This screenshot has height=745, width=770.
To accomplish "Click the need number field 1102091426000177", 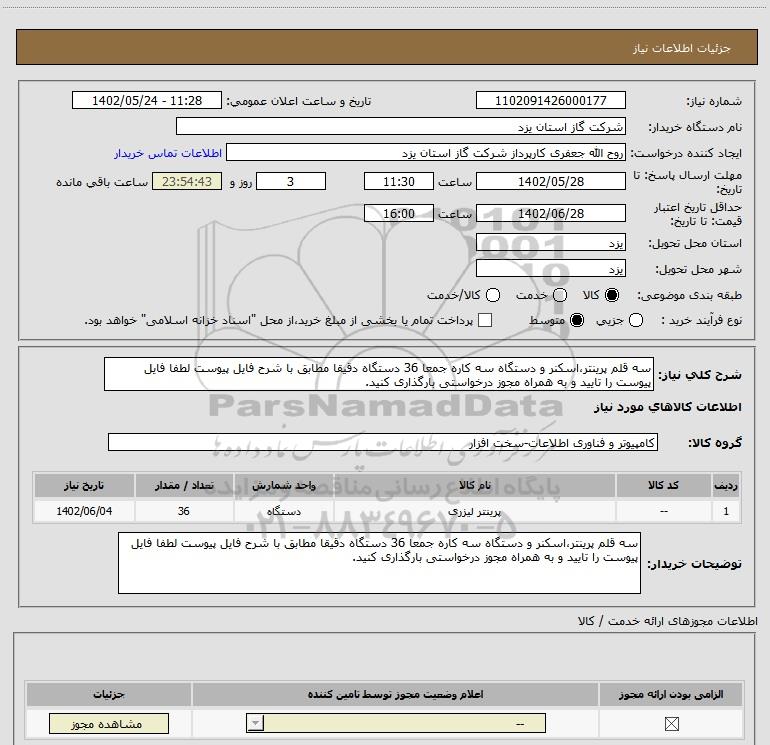I will 550,100.
